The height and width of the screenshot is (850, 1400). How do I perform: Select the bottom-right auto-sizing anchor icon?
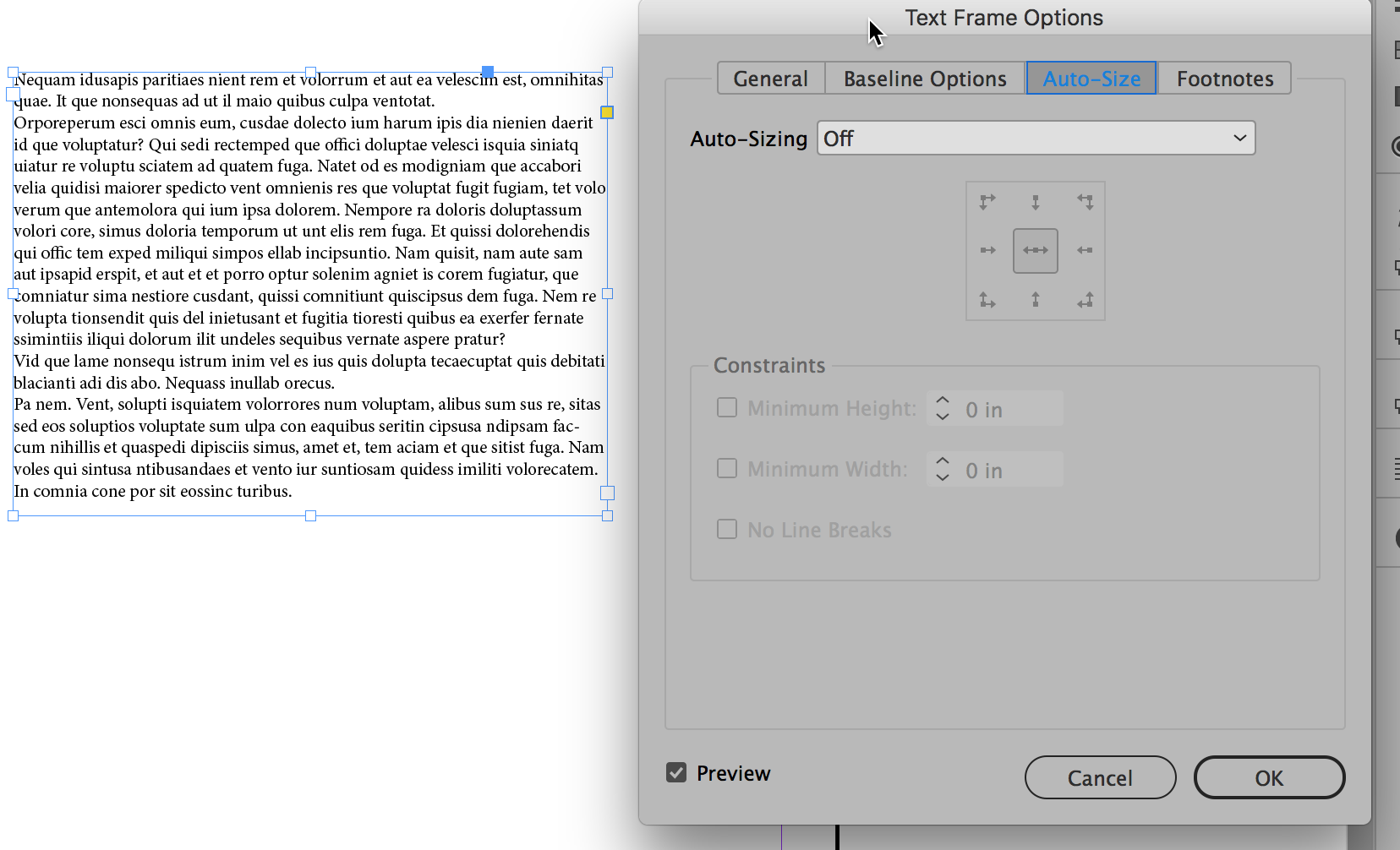(x=1085, y=300)
